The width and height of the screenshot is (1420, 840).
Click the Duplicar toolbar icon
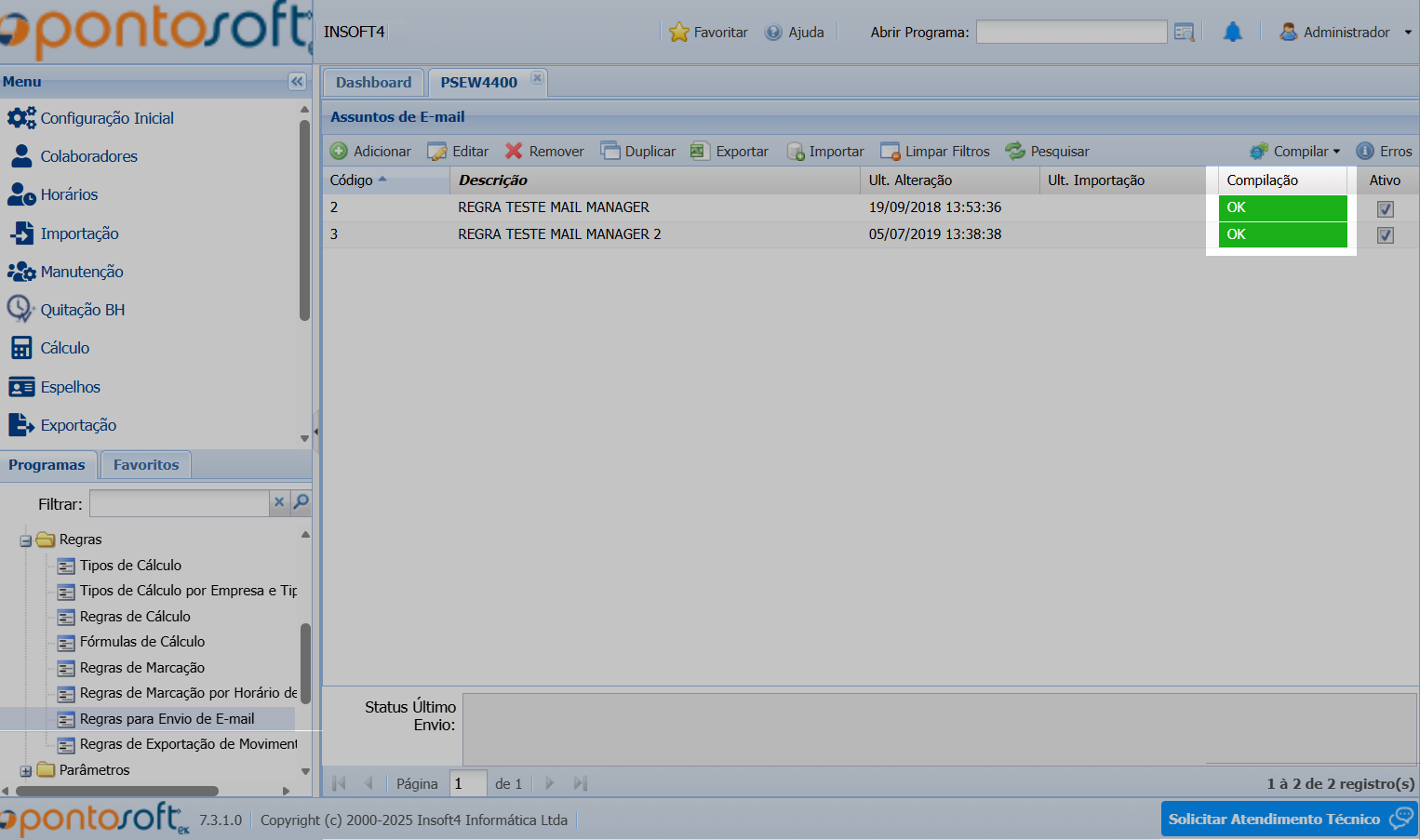pos(610,152)
